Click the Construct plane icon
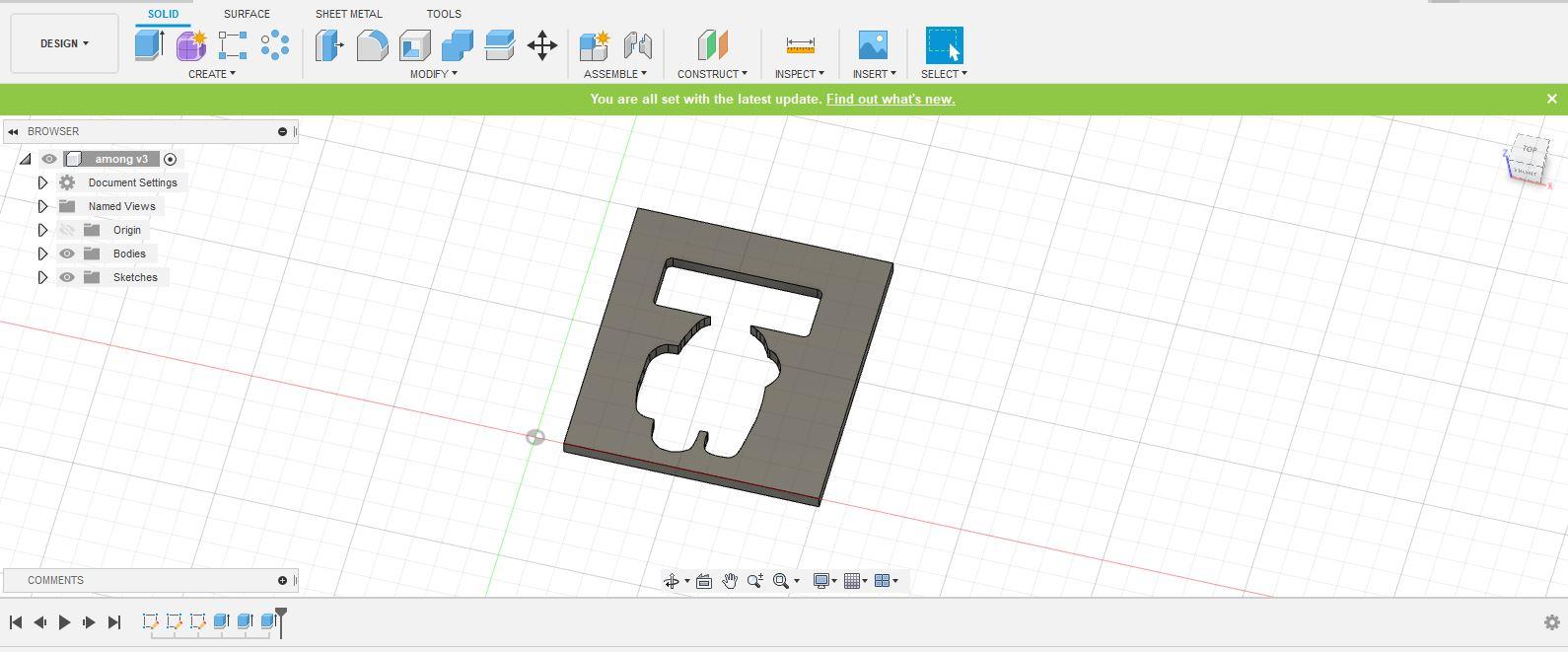The image size is (1568, 652). [712, 45]
